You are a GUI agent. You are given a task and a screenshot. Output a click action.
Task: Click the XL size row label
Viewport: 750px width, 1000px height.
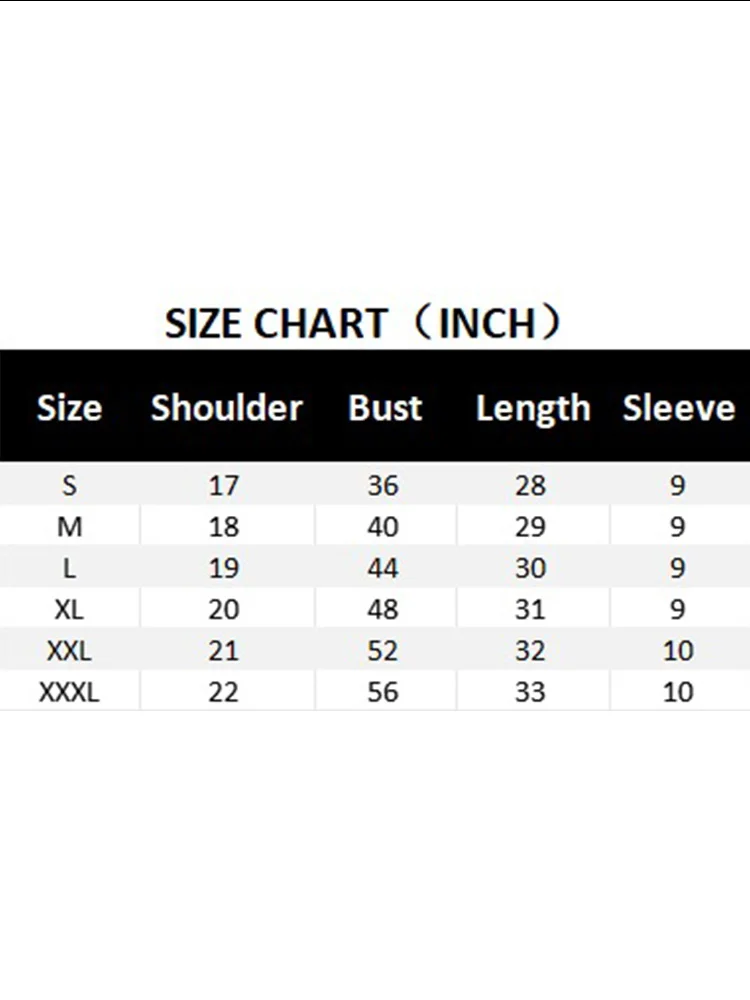point(69,609)
